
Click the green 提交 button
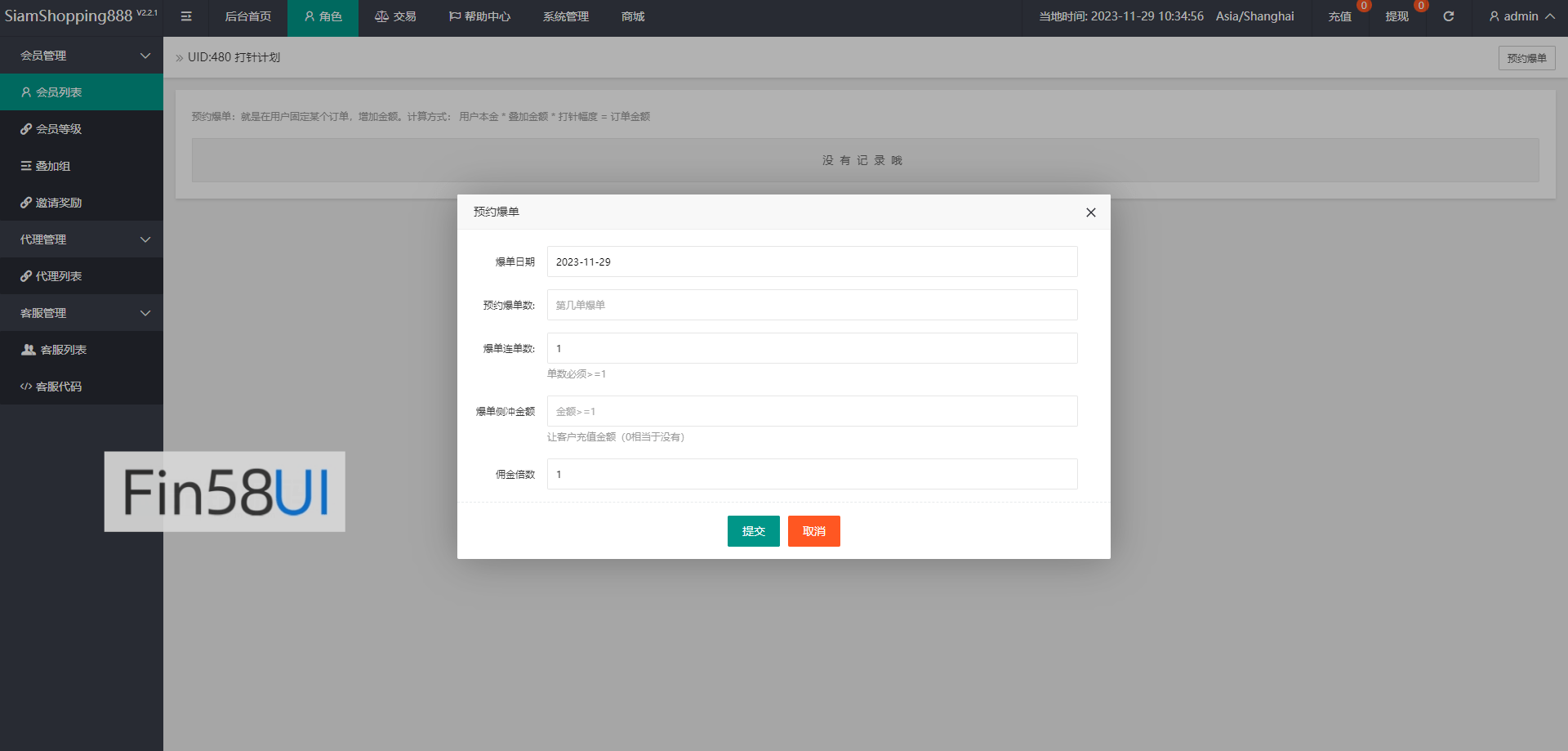(753, 531)
